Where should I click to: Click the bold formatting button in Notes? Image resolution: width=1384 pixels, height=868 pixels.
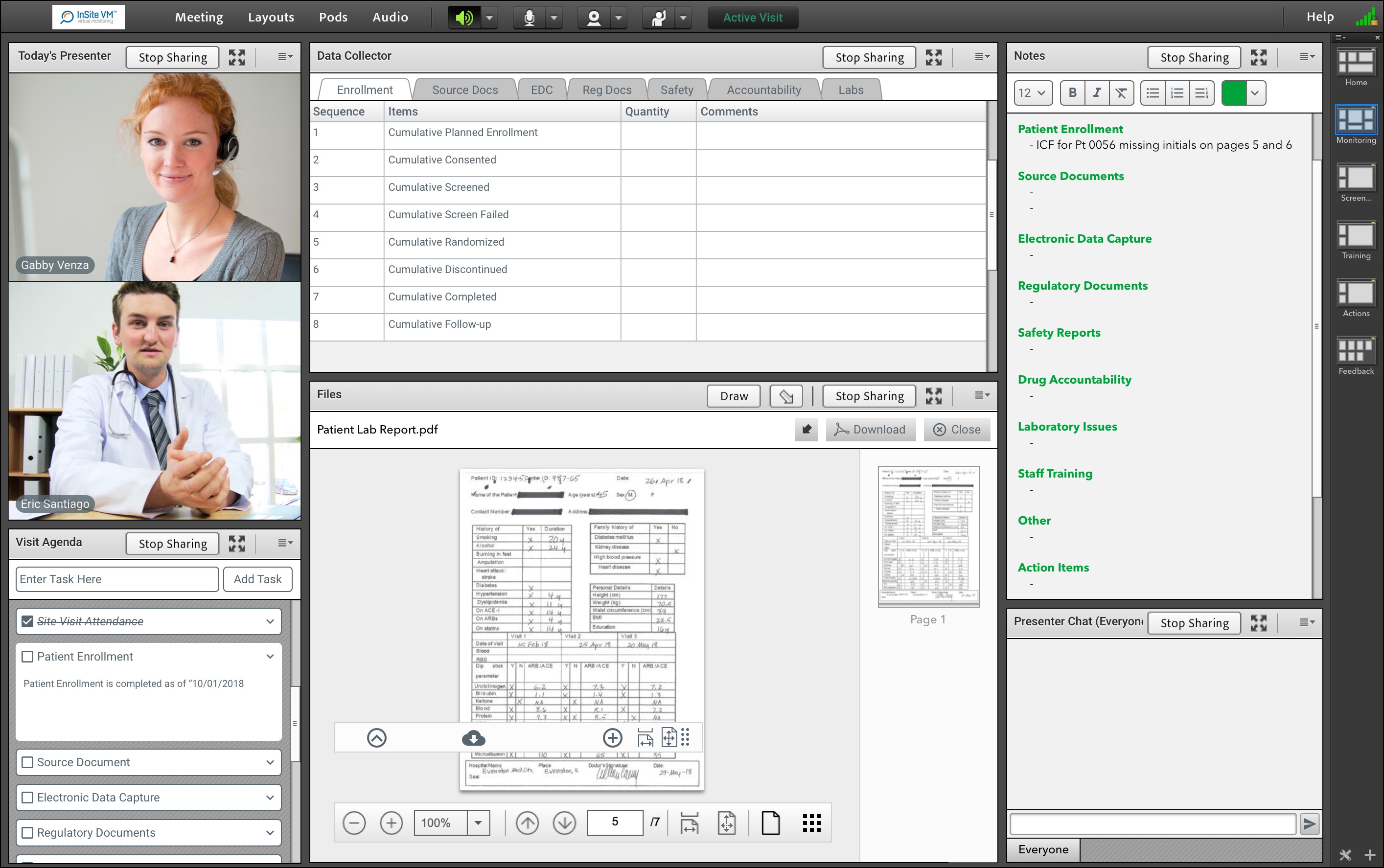(1072, 92)
